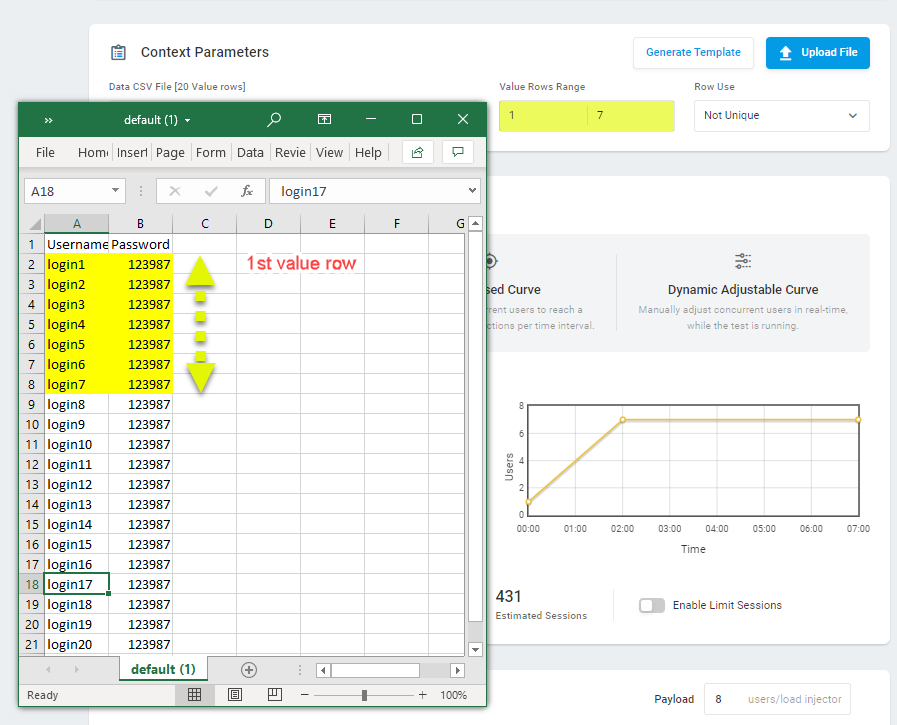Viewport: 897px width, 725px height.
Task: Click the zoom slider handle
Action: (x=364, y=695)
